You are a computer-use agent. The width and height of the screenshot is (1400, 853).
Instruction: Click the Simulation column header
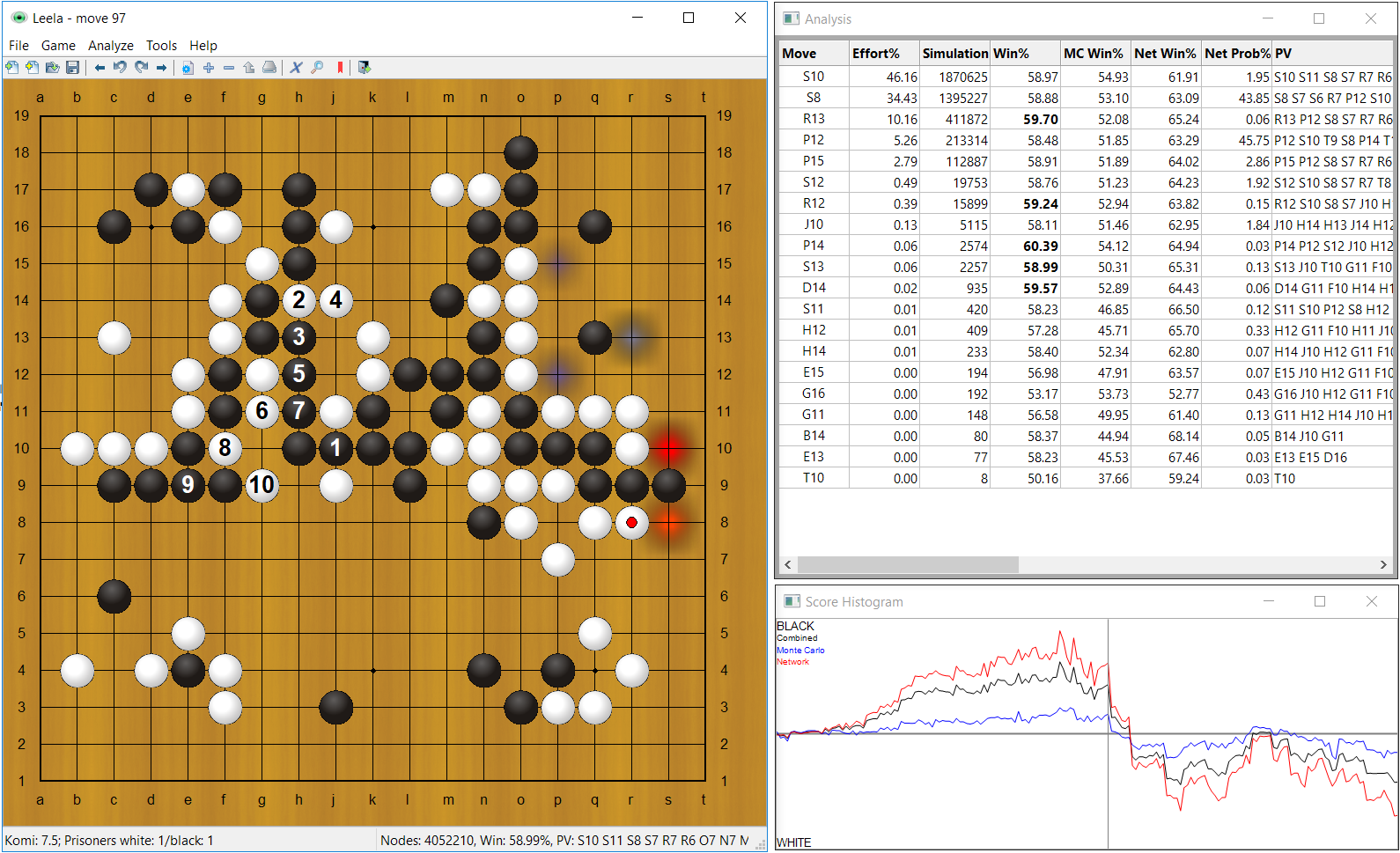click(x=954, y=53)
